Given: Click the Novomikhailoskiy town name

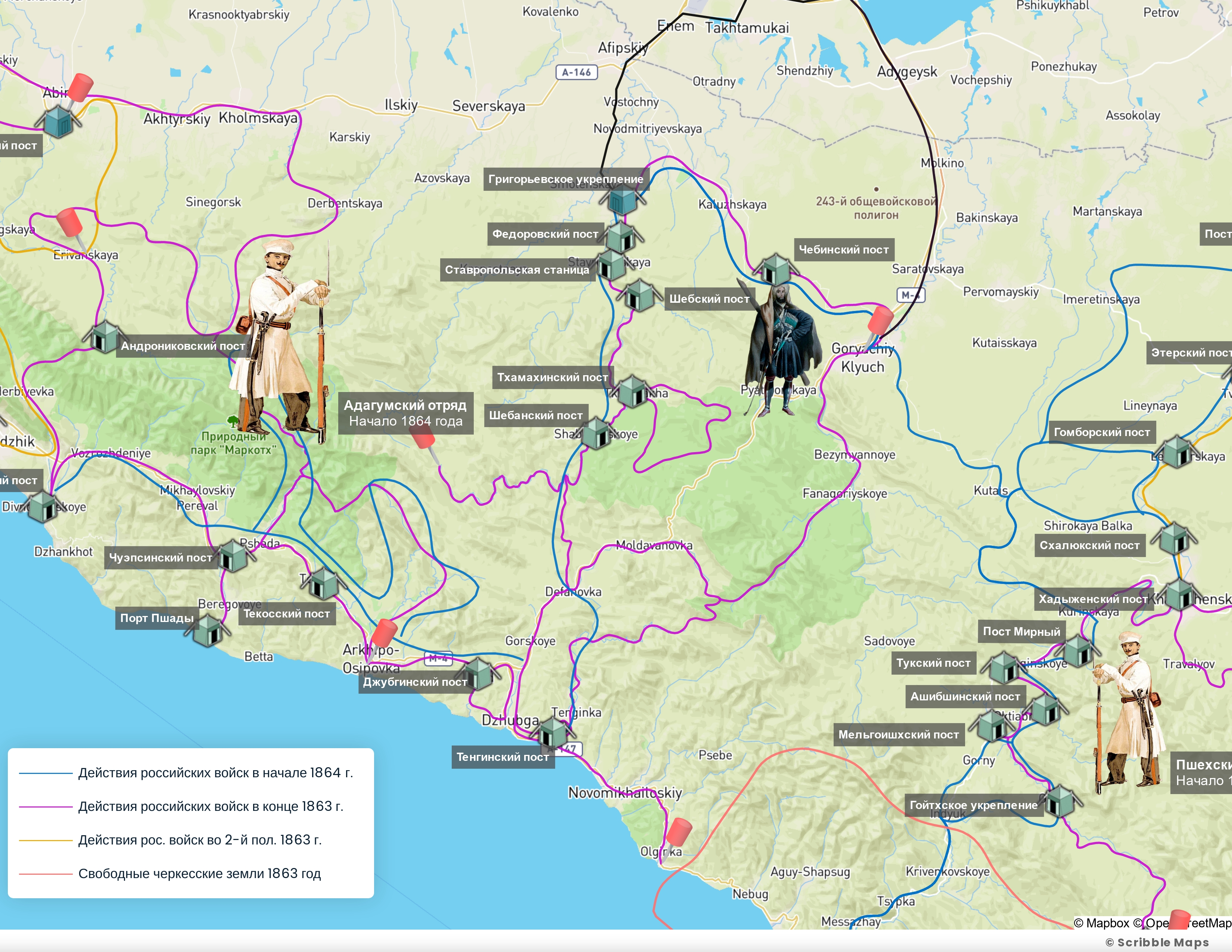Looking at the screenshot, I should [625, 792].
